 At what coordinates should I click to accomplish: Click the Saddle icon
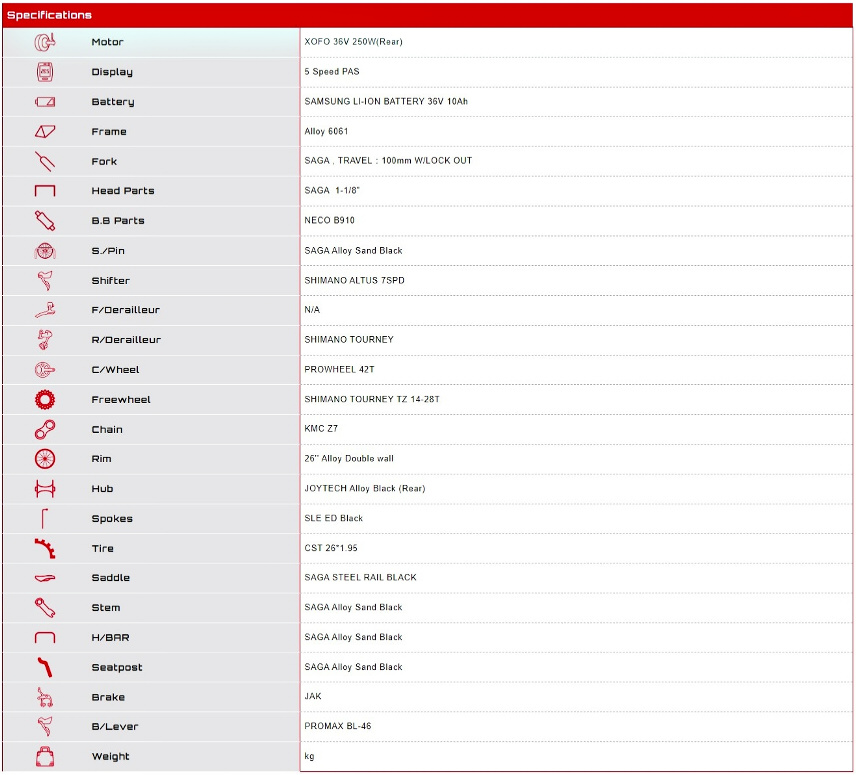pyautogui.click(x=45, y=578)
